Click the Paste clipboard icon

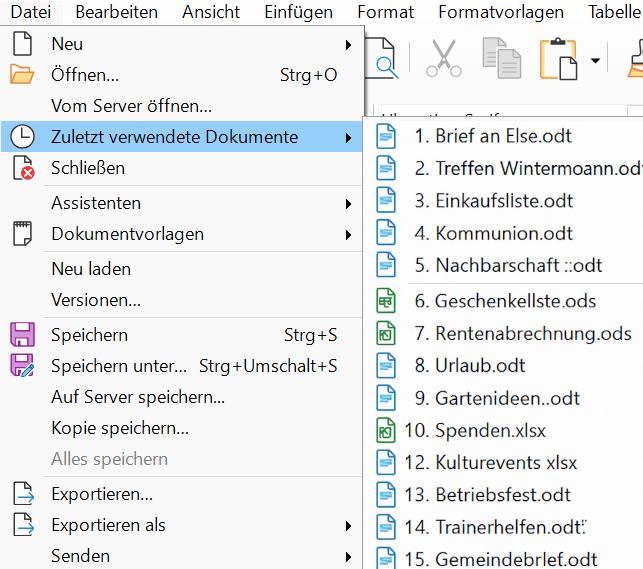(x=559, y=59)
